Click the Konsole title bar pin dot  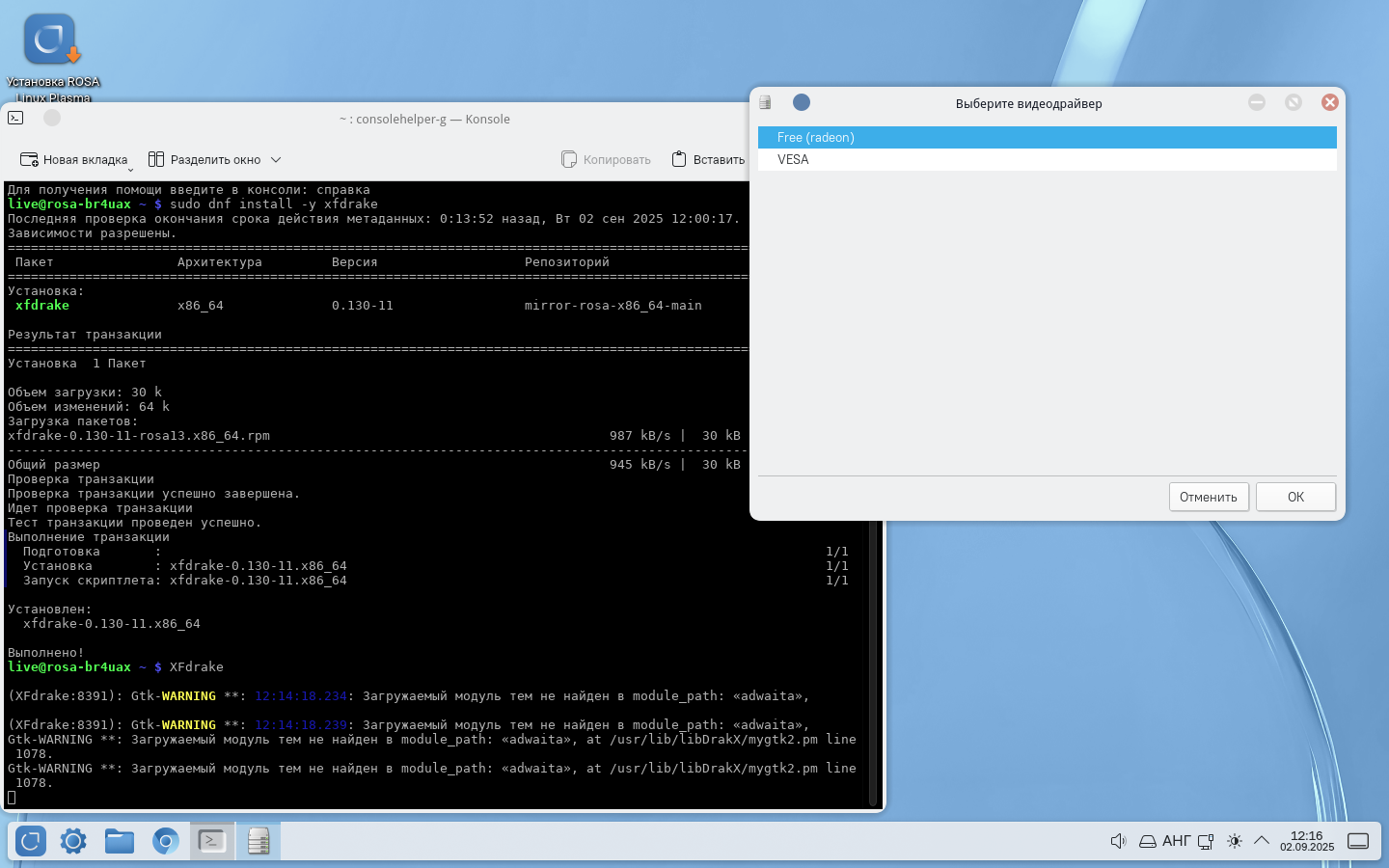point(52,118)
